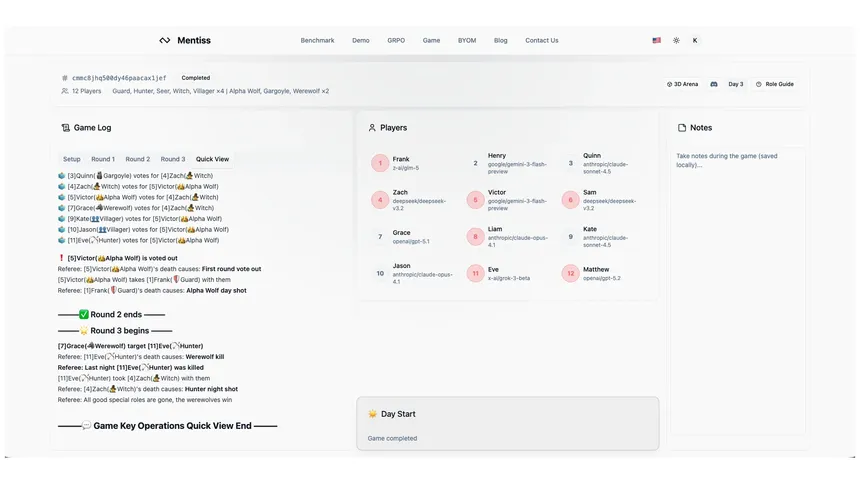The height and width of the screenshot is (484, 860).
Task: Open the language selector flag icon
Action: [657, 41]
